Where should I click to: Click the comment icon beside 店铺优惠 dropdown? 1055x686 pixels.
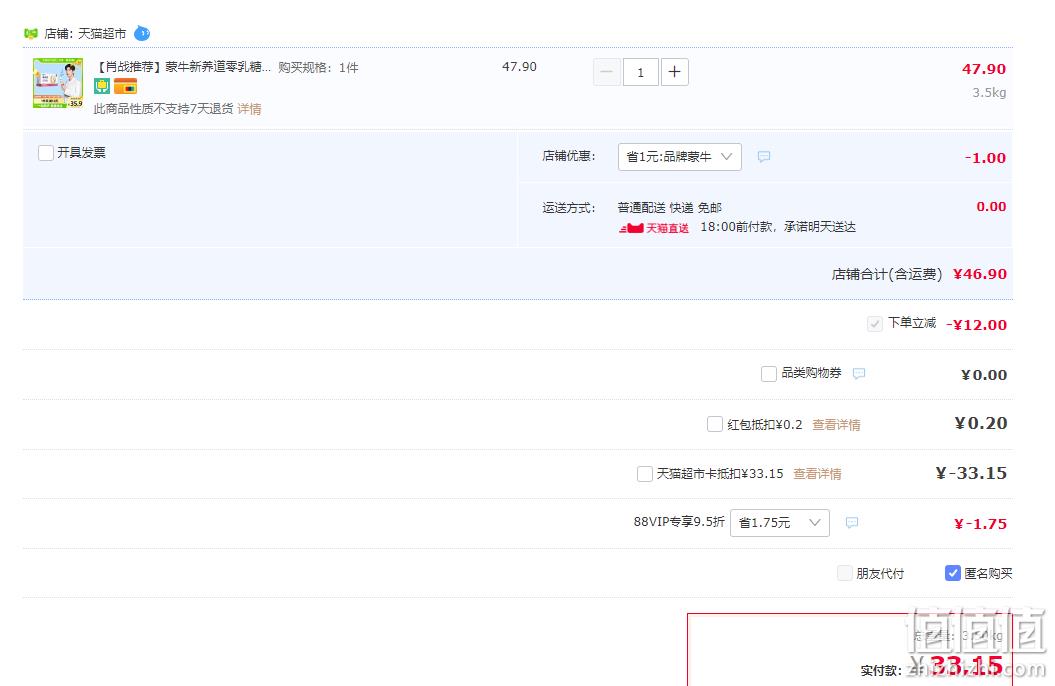tap(764, 157)
